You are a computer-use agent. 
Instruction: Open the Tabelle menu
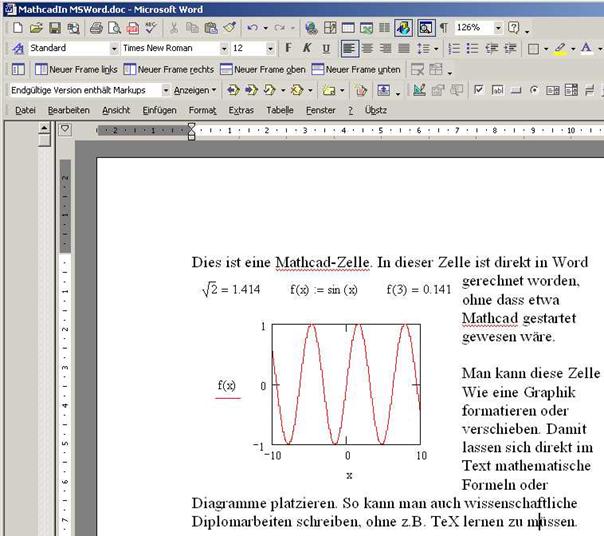pos(280,110)
